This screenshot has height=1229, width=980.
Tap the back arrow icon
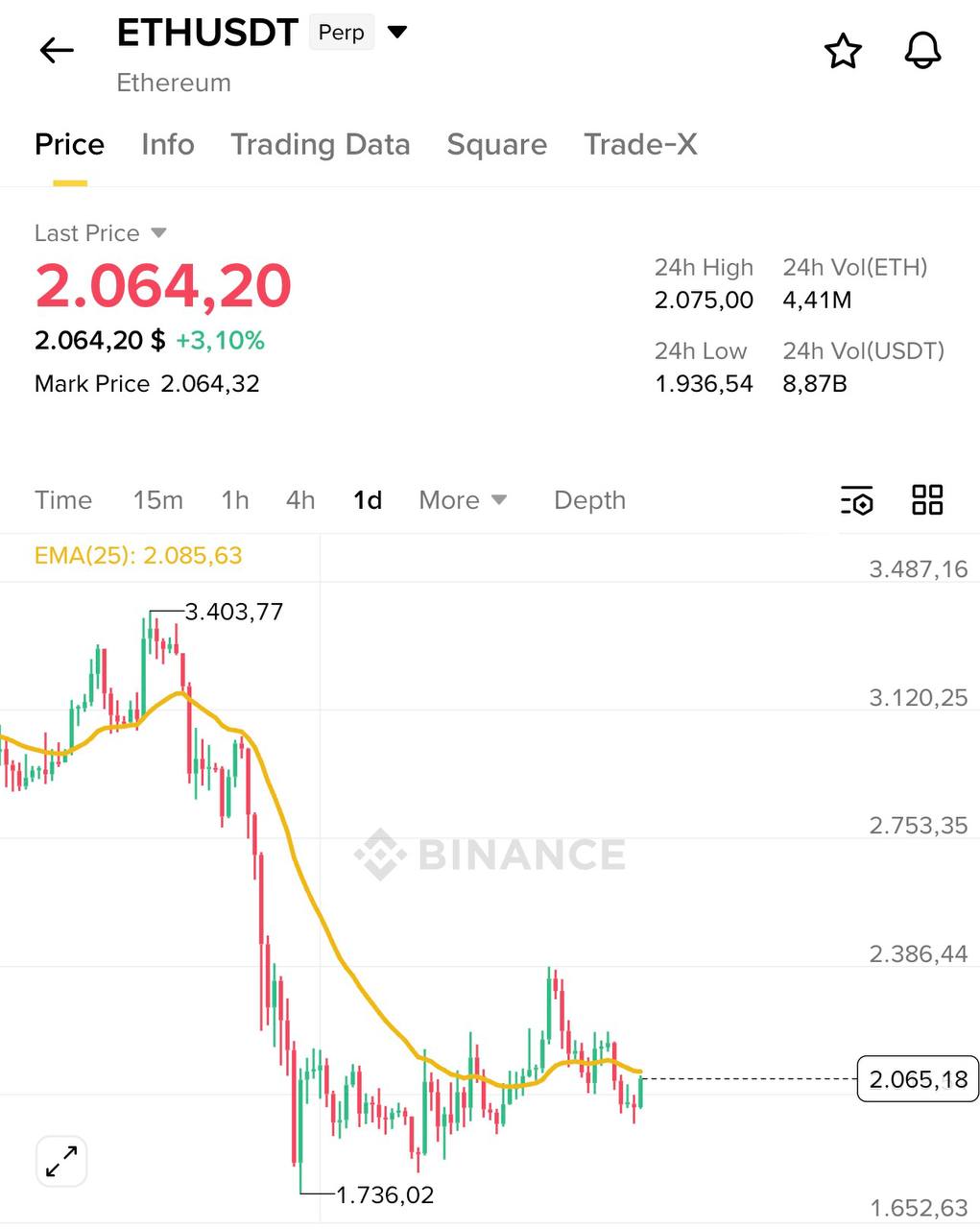(x=57, y=50)
